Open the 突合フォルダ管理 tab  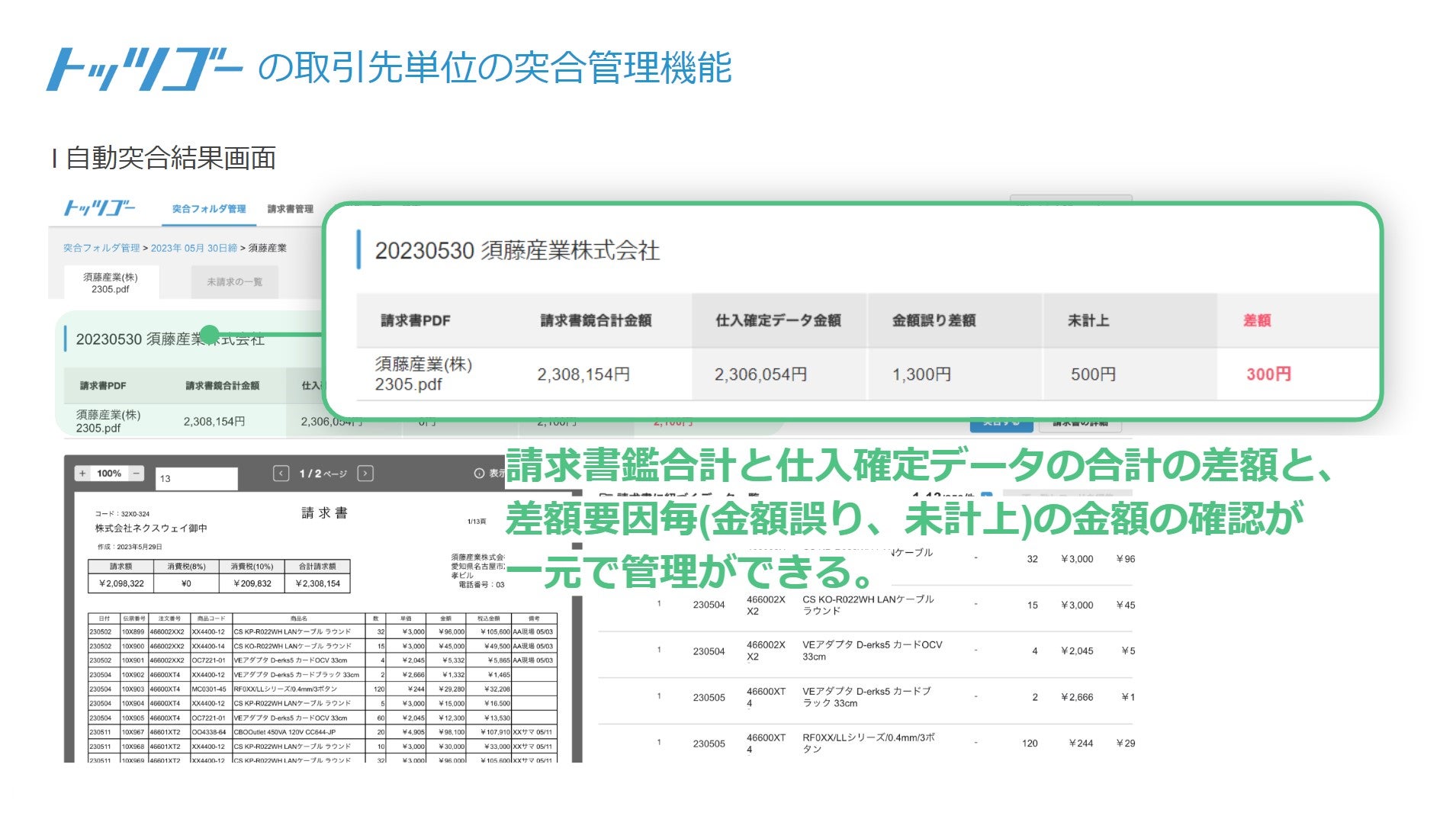click(x=209, y=209)
